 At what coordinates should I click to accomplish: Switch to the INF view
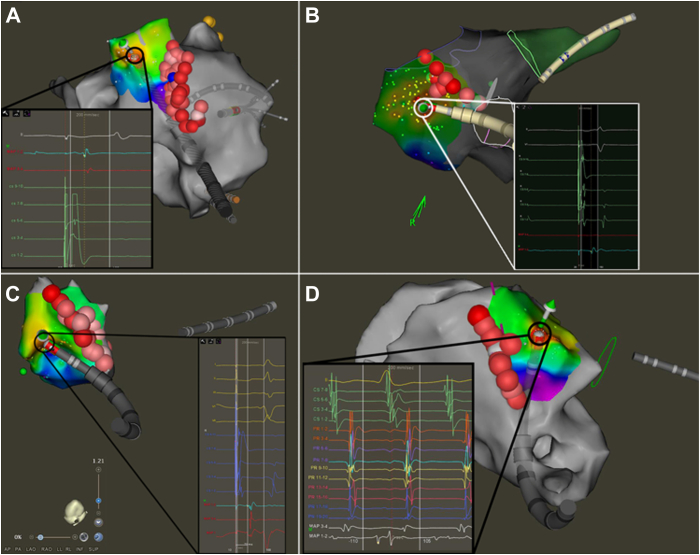tap(79, 549)
